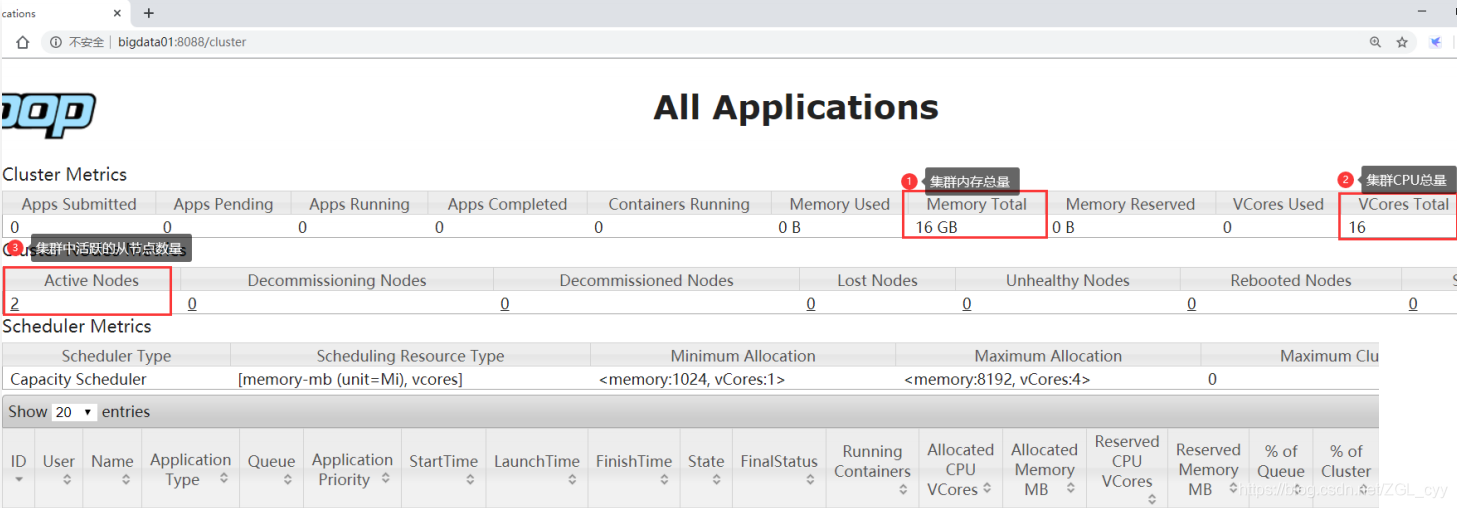Click the Apps Pending header cell
This screenshot has width=1457, height=508.
click(x=223, y=204)
